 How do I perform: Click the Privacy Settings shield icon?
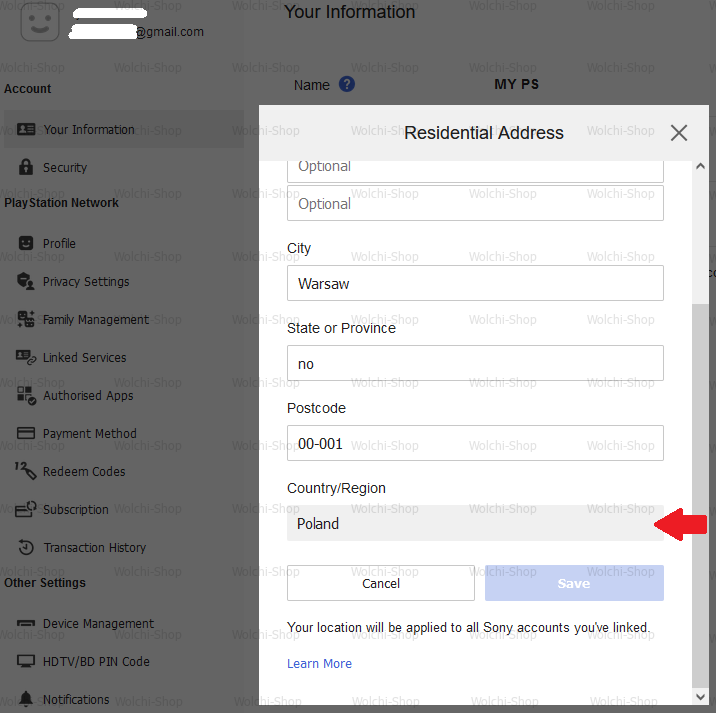coord(26,282)
